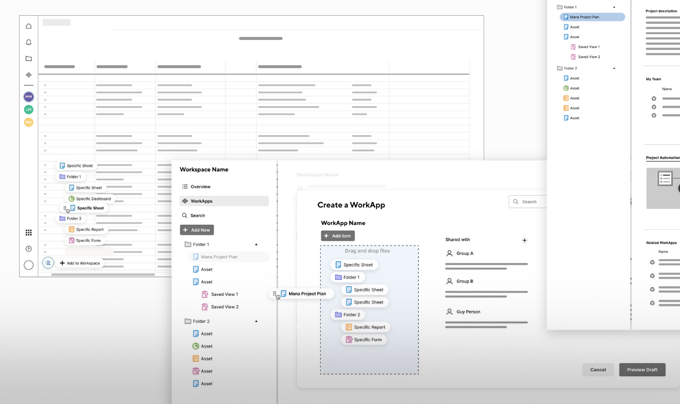Click the Search field in Create a WorkApp
The height and width of the screenshot is (404, 680).
coord(528,202)
